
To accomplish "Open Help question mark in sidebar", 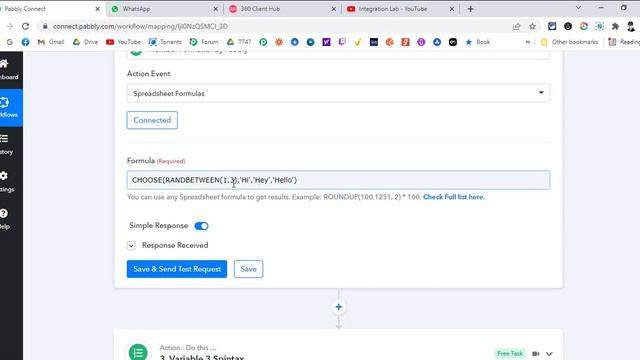I will (x=4, y=213).
